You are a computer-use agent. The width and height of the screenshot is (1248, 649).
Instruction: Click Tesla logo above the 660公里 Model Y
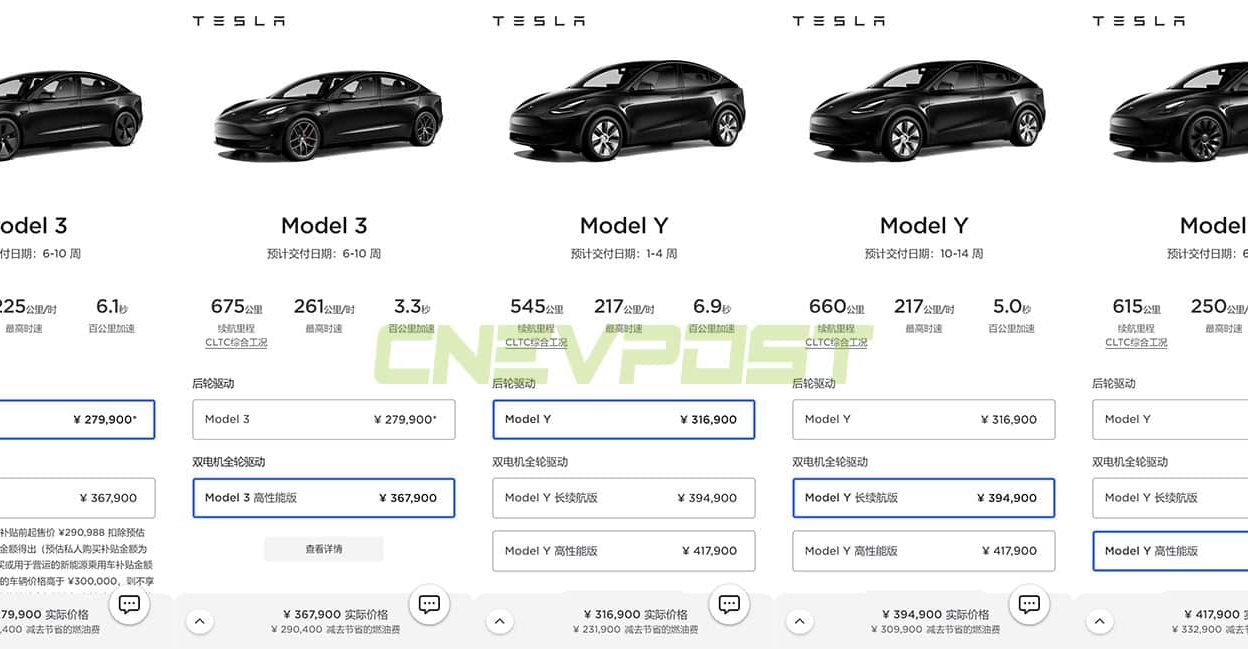838,21
